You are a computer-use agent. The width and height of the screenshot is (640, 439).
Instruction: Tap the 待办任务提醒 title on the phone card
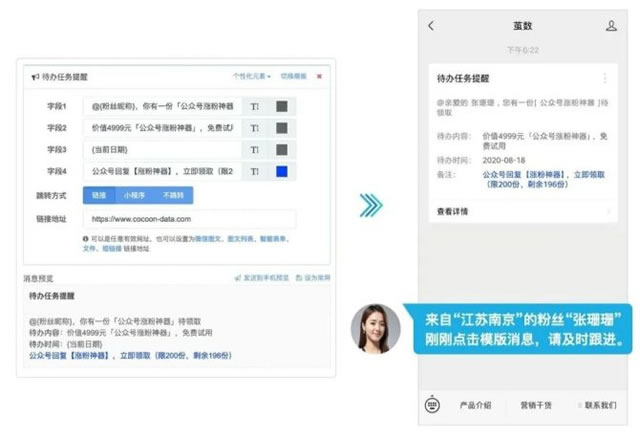[463, 78]
